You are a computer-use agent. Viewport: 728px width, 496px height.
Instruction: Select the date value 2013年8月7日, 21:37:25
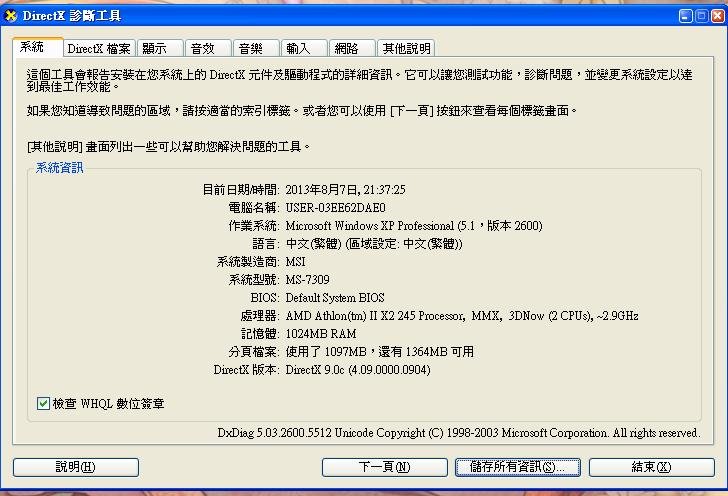(x=345, y=189)
